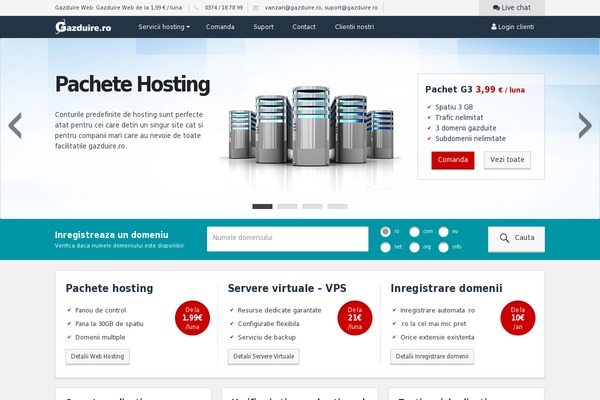Click the Cauta domain search button

pos(516,239)
